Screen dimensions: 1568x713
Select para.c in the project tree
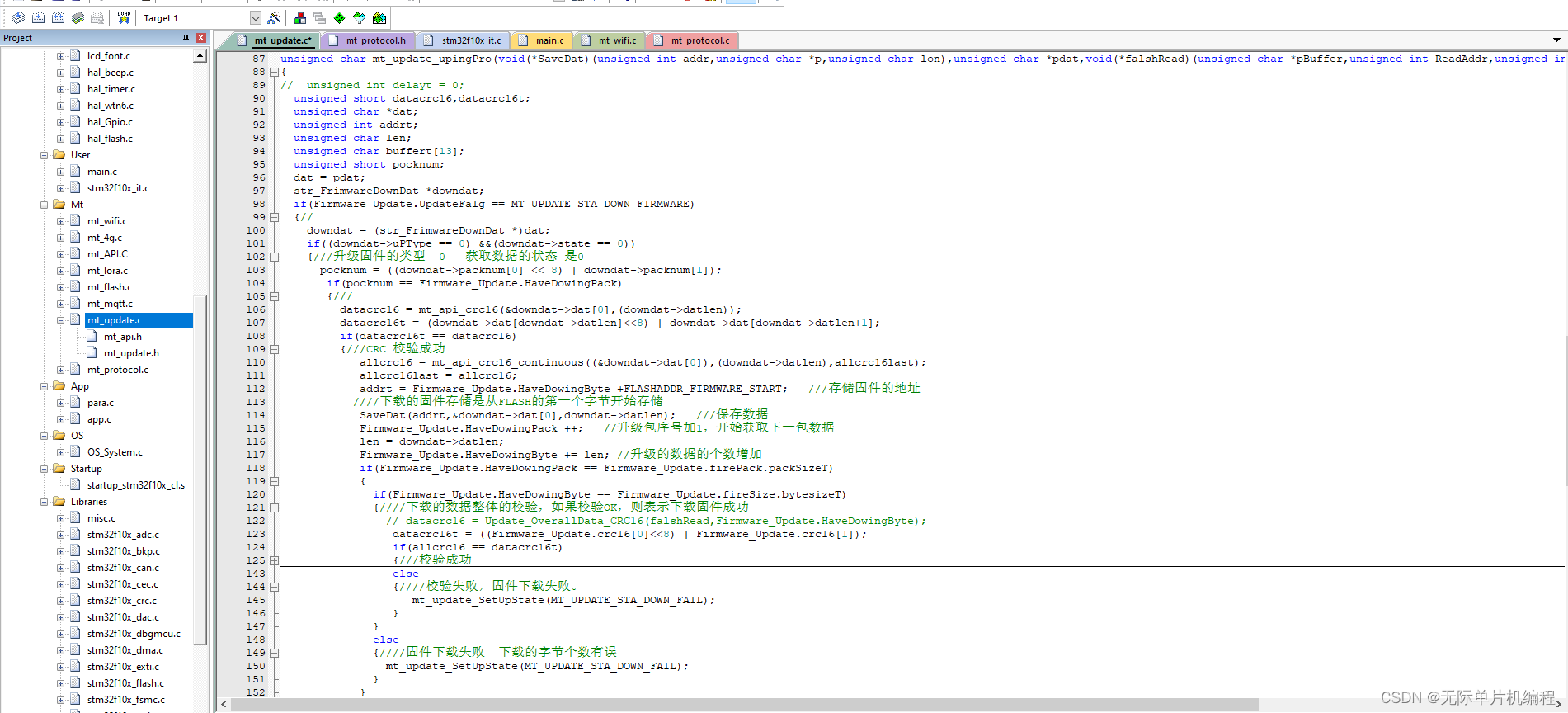[101, 403]
